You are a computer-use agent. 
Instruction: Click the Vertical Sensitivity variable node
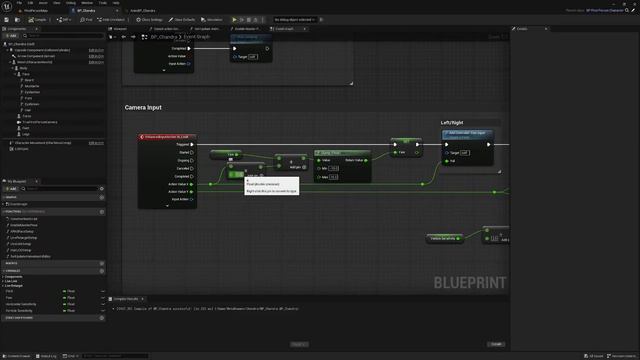pos(444,238)
